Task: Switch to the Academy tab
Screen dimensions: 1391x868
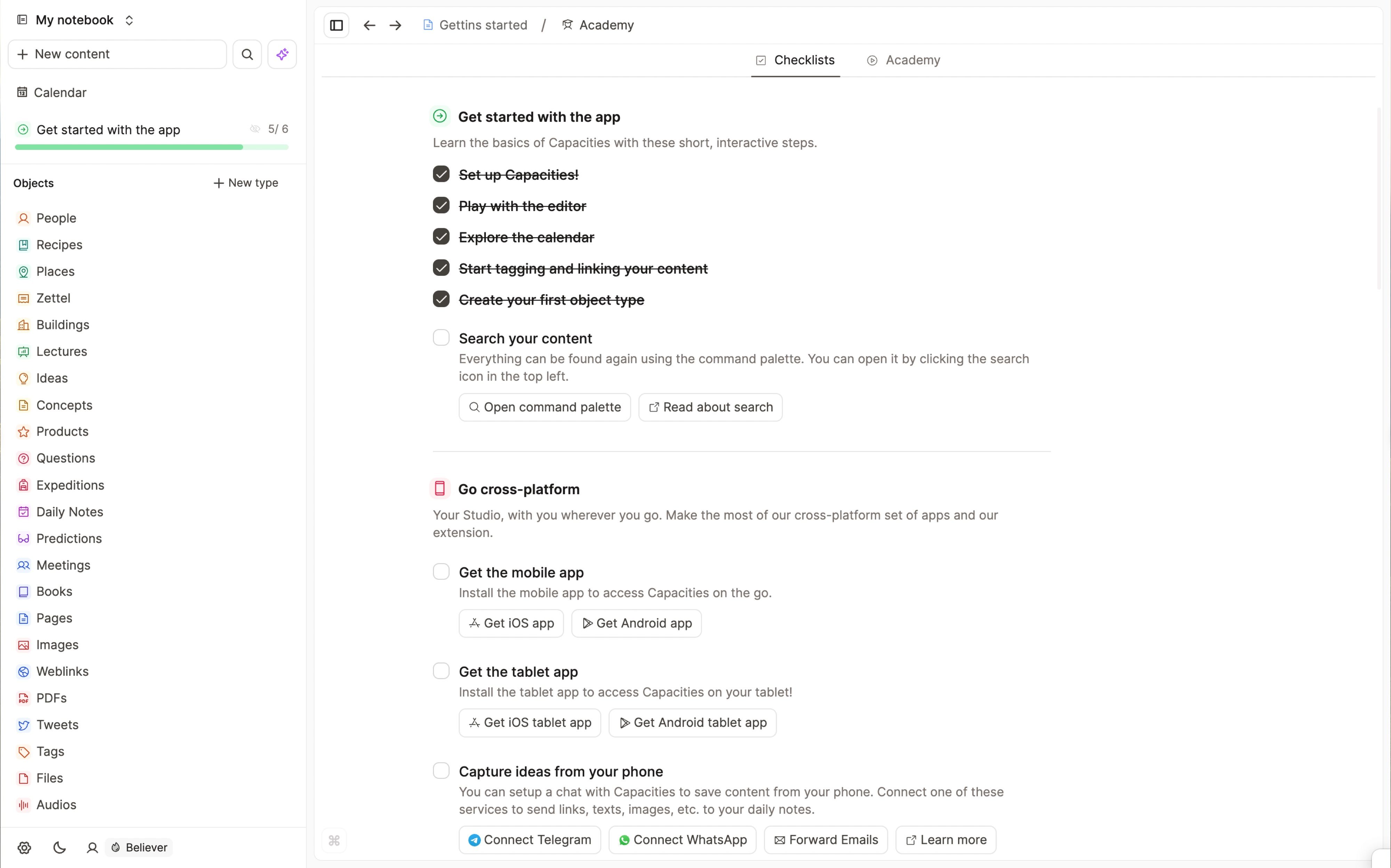Action: click(903, 60)
